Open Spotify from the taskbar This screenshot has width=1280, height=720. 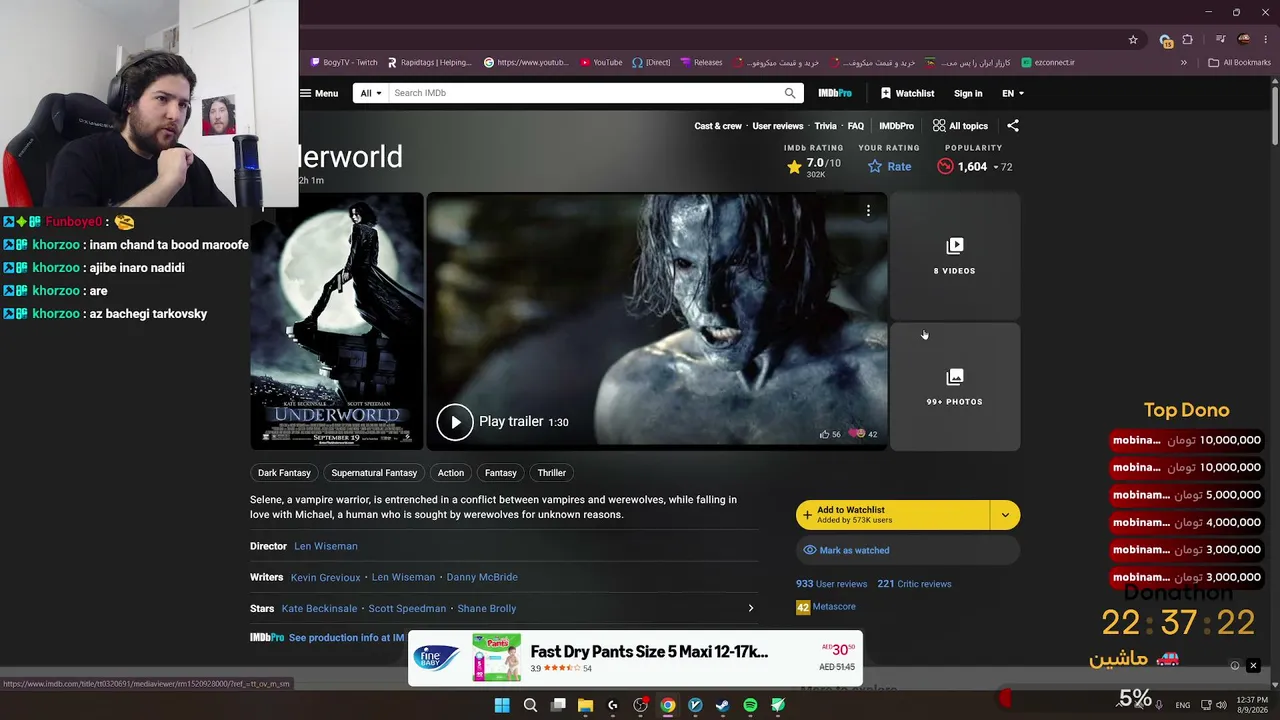click(x=750, y=705)
